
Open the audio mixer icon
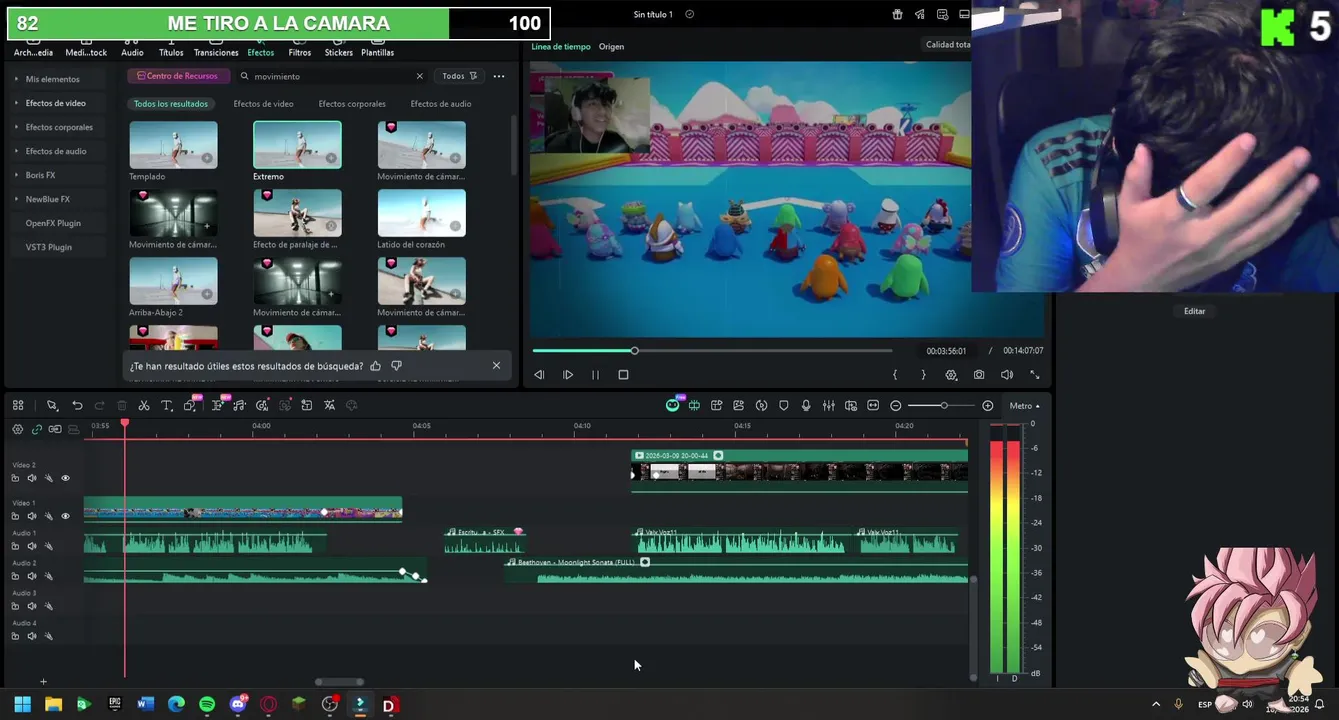[829, 405]
